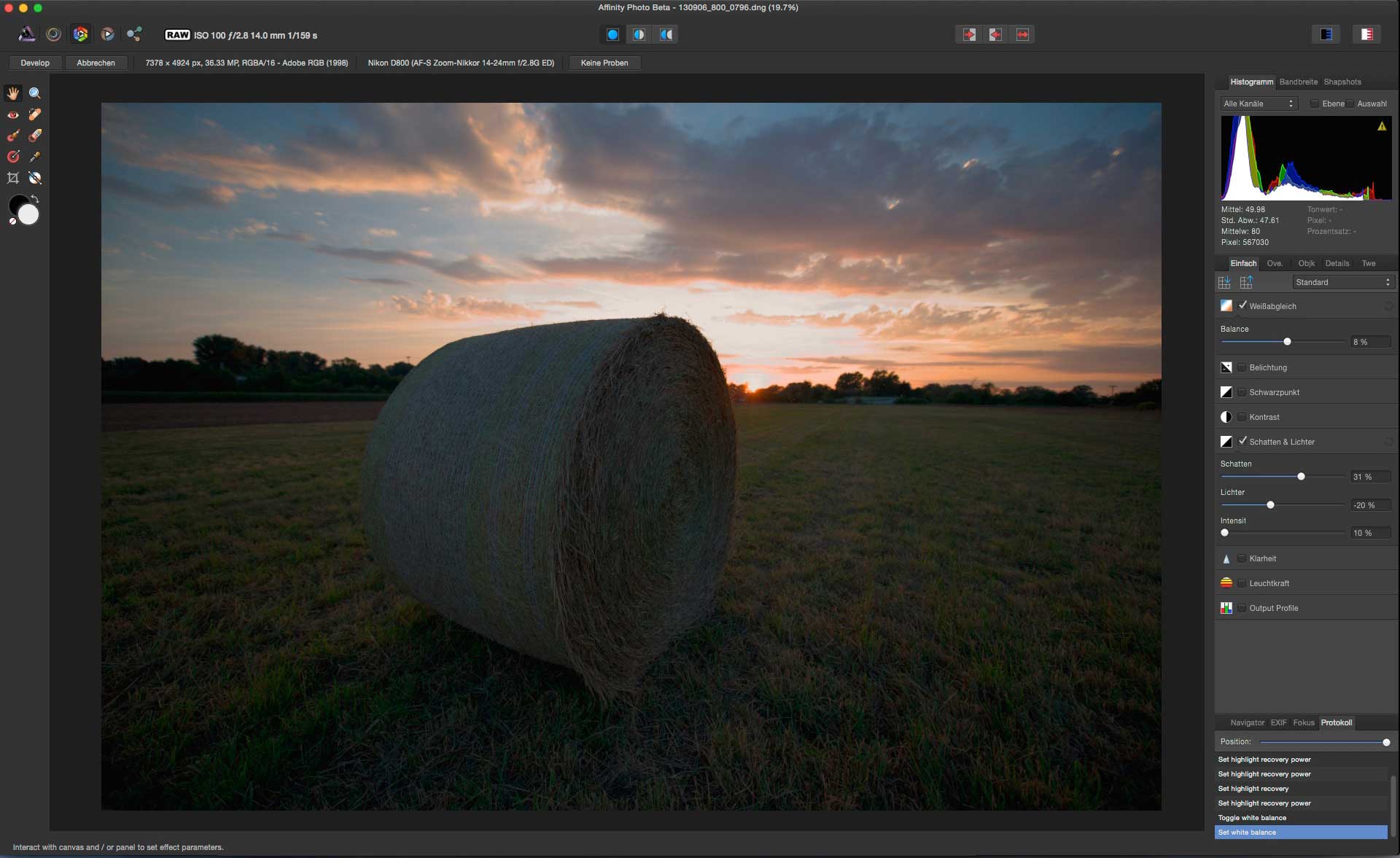Enable split view comparison mode

(x=639, y=34)
